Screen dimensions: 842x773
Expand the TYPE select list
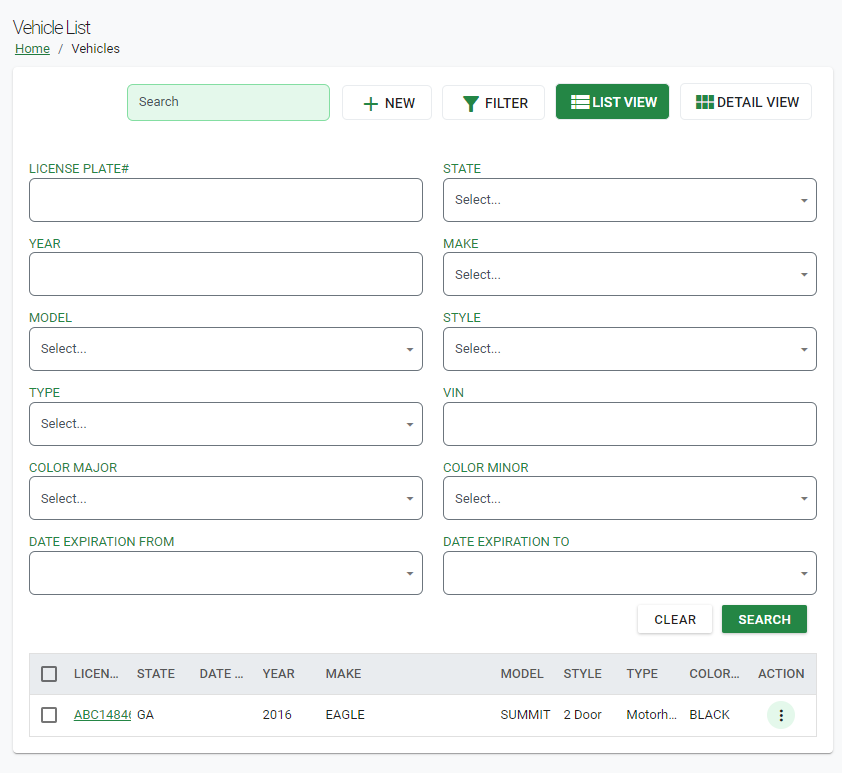point(226,423)
